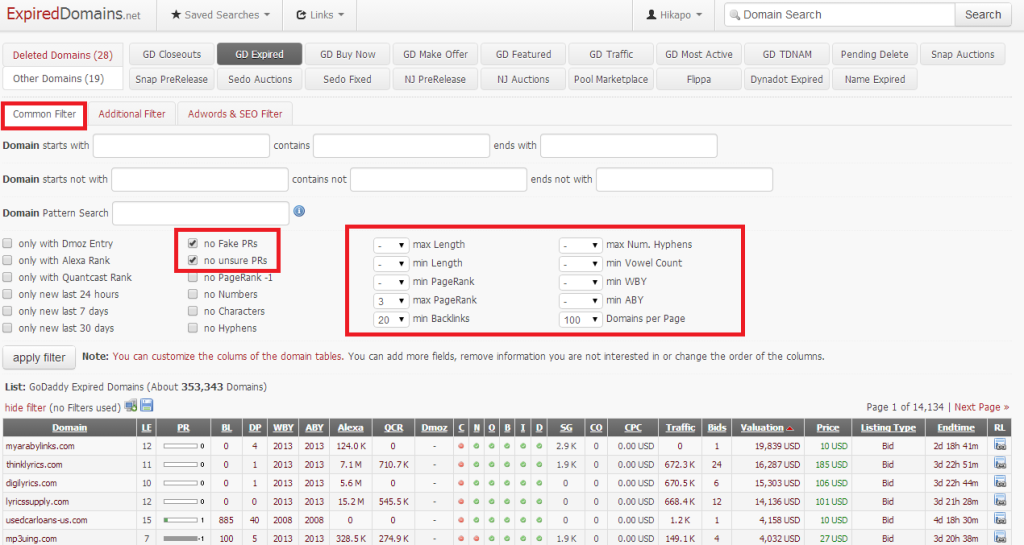
Task: Open the Adwords & SEO Filter tab
Action: (235, 114)
